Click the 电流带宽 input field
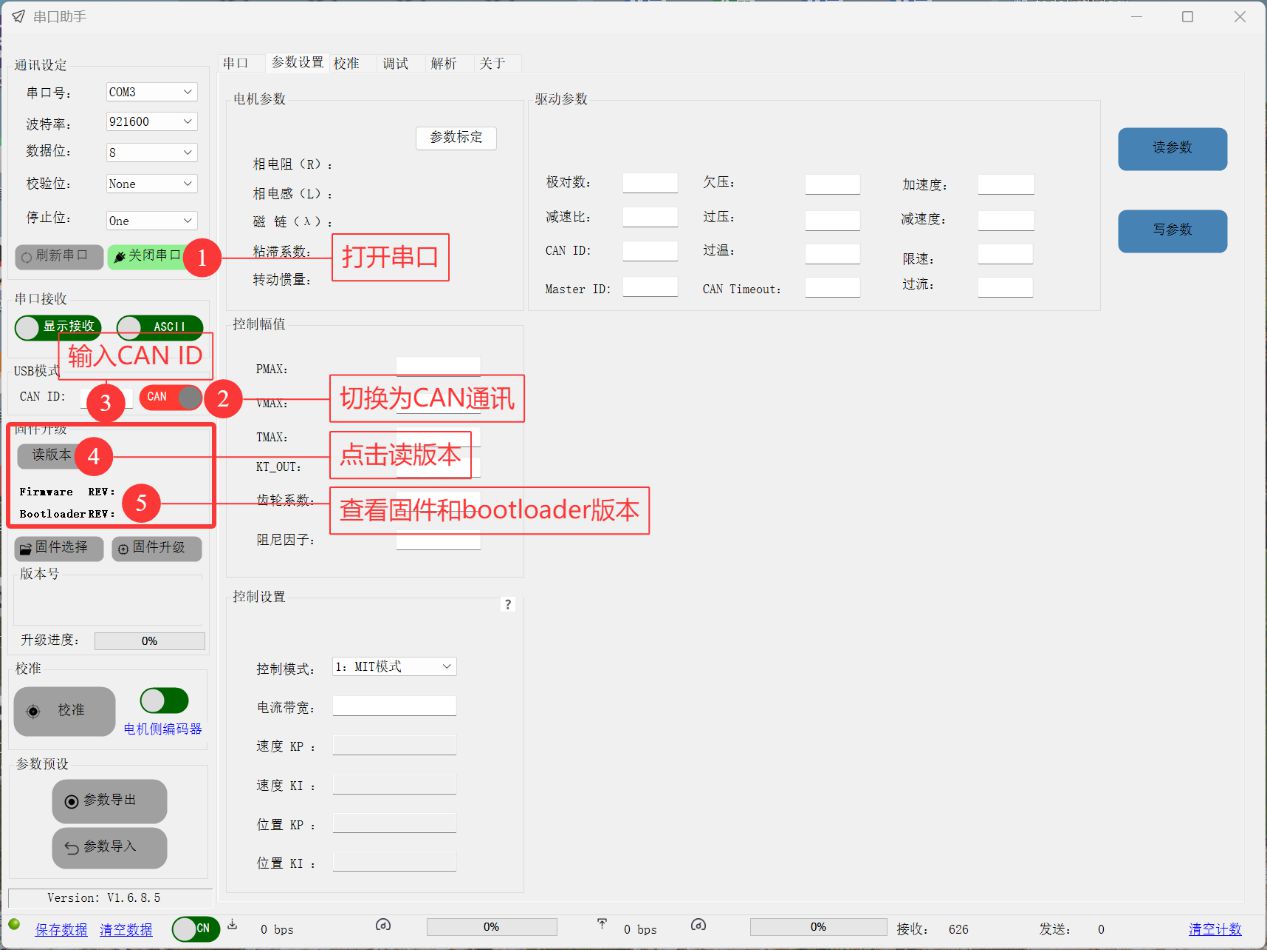Image resolution: width=1267 pixels, height=950 pixels. (x=394, y=706)
